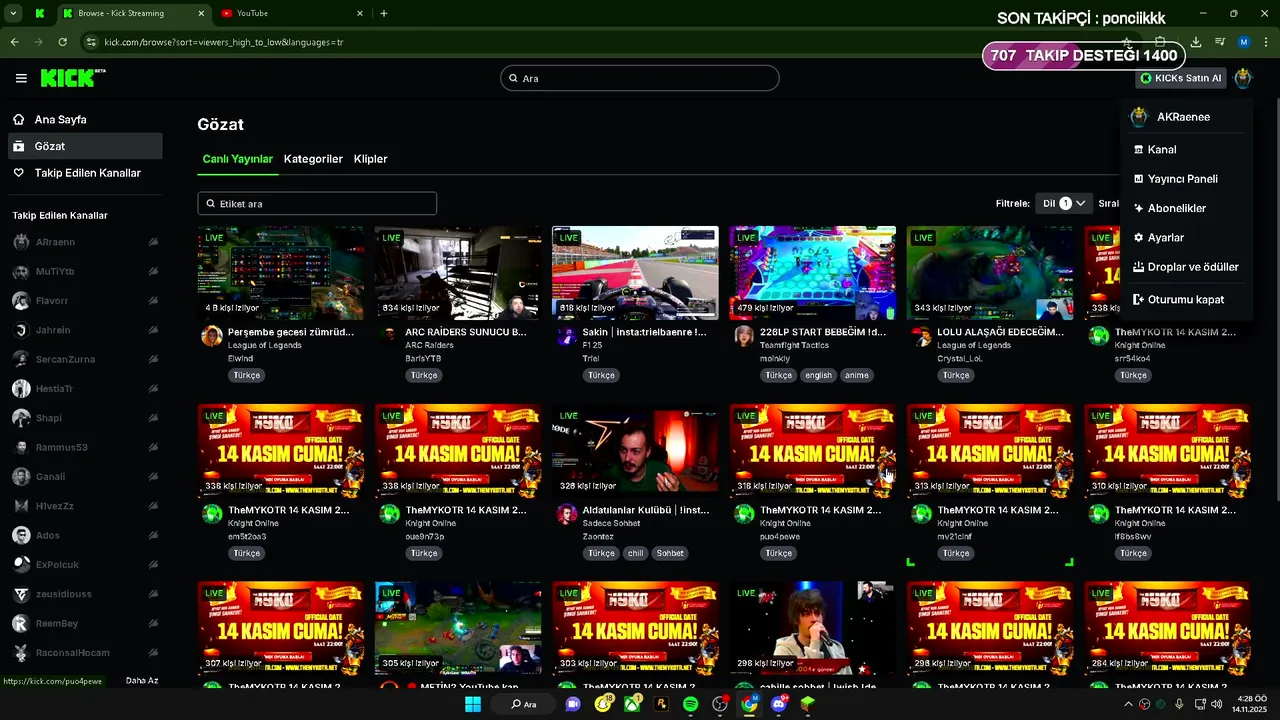Open the Xbox app from the taskbar
Viewport: 1280px width, 720px height.
coord(632,704)
